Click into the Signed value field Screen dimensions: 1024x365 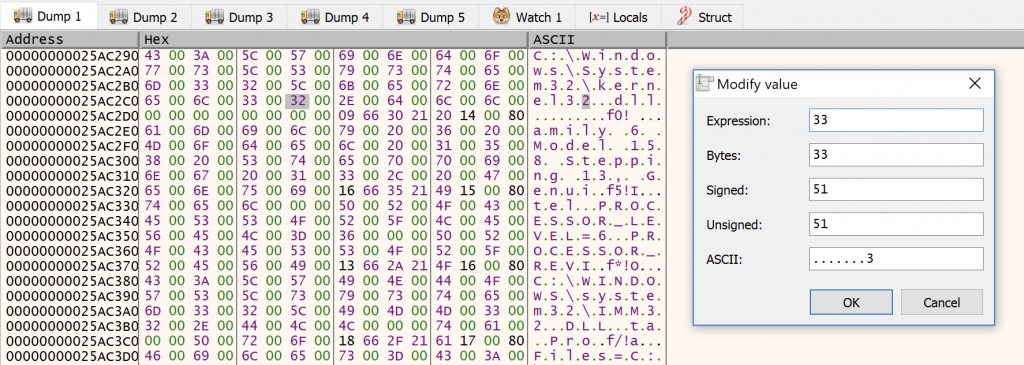(x=896, y=189)
